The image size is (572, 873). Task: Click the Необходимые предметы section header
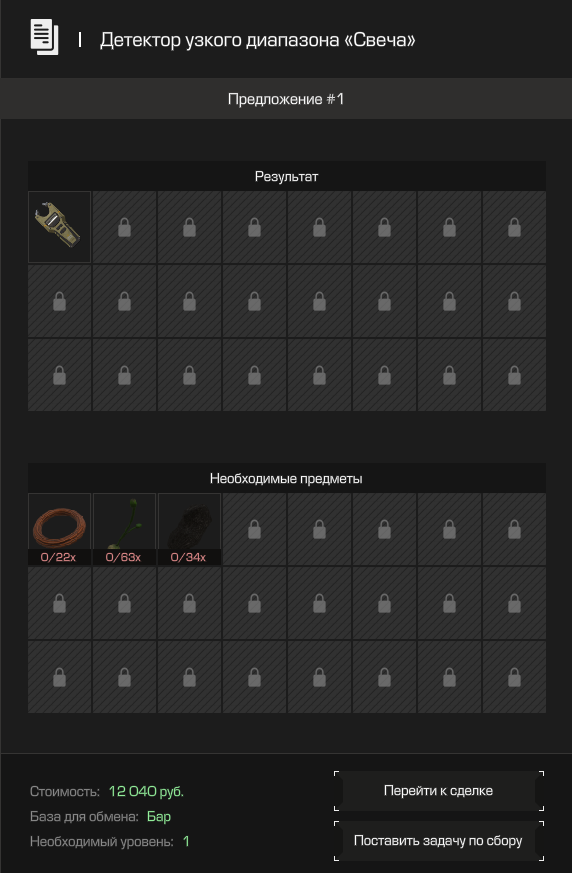click(287, 478)
